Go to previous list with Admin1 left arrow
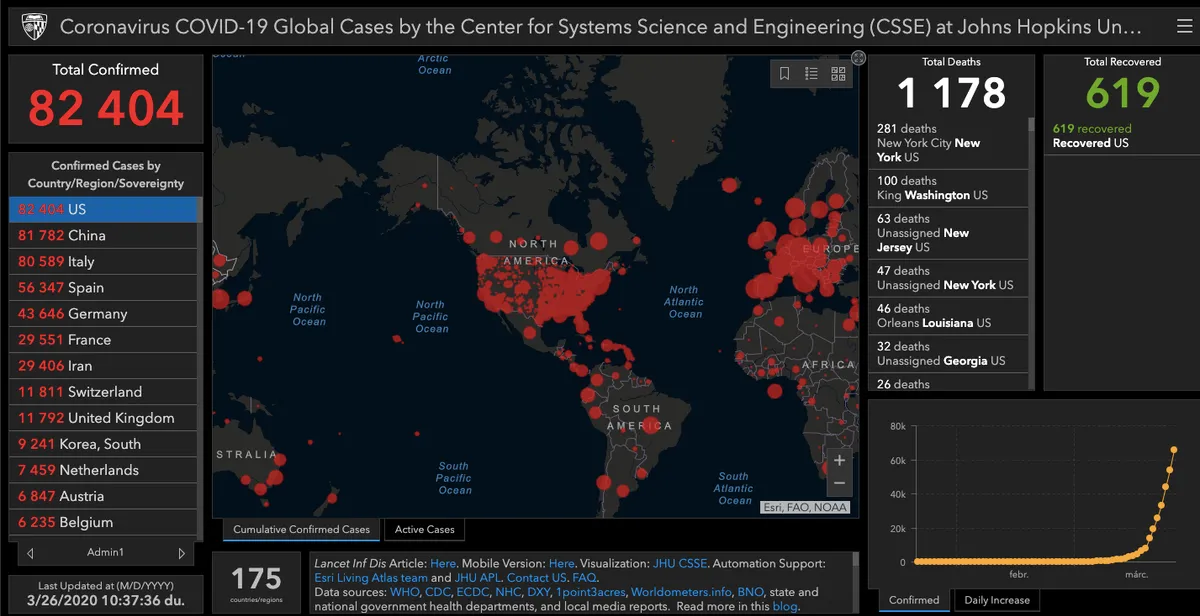Viewport: 1200px width, 616px height. point(30,553)
